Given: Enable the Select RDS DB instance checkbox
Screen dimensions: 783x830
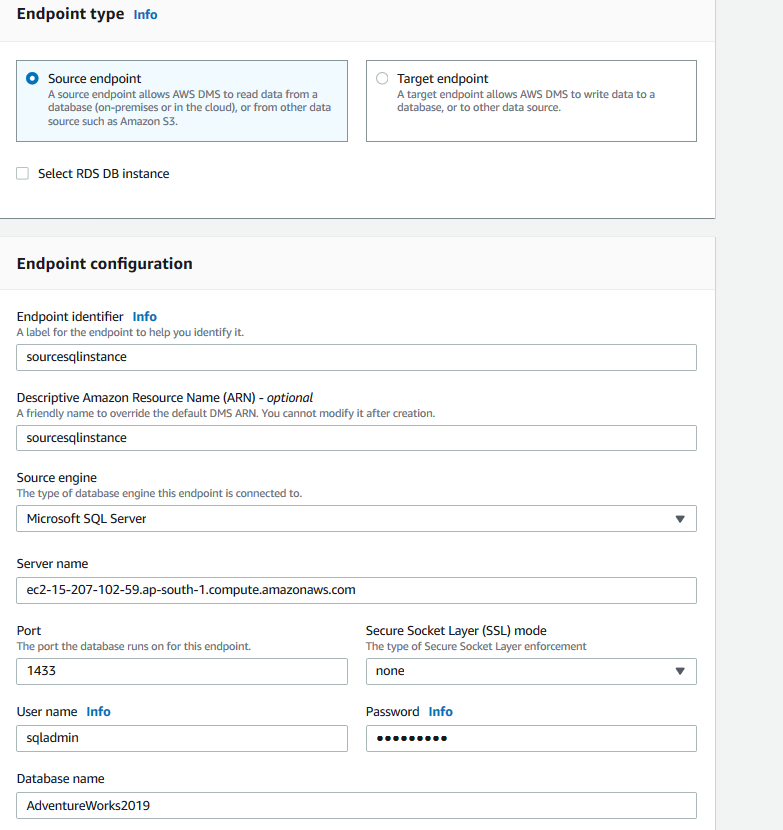Looking at the screenshot, I should [23, 173].
